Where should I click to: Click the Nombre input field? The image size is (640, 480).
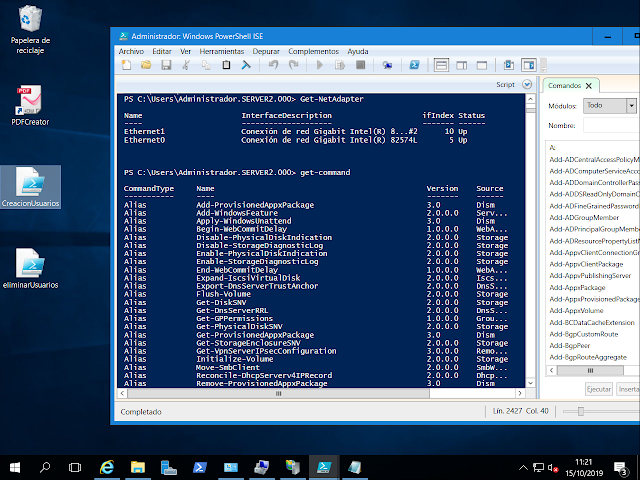coord(611,125)
